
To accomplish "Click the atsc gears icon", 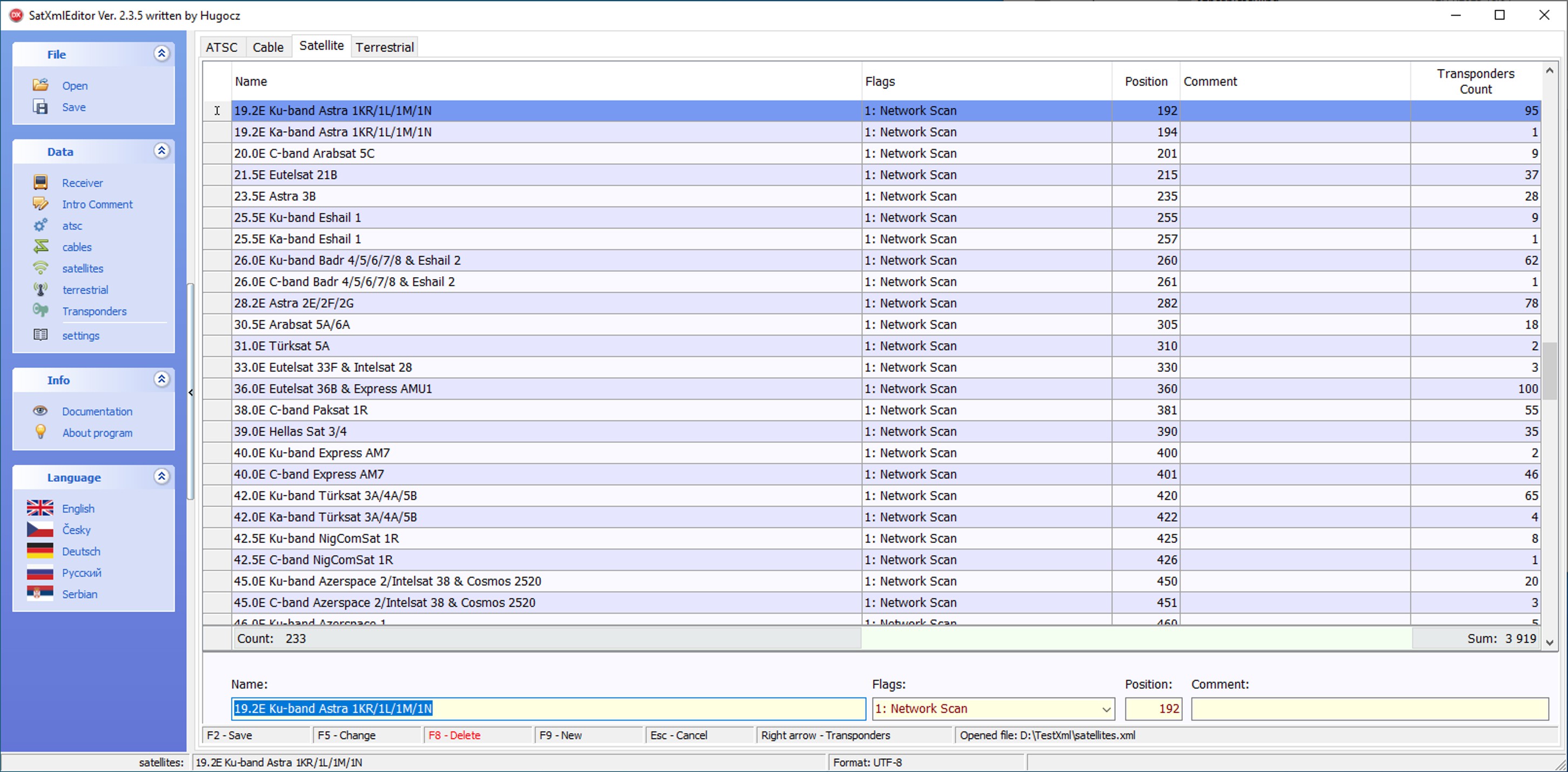I will pos(40,225).
